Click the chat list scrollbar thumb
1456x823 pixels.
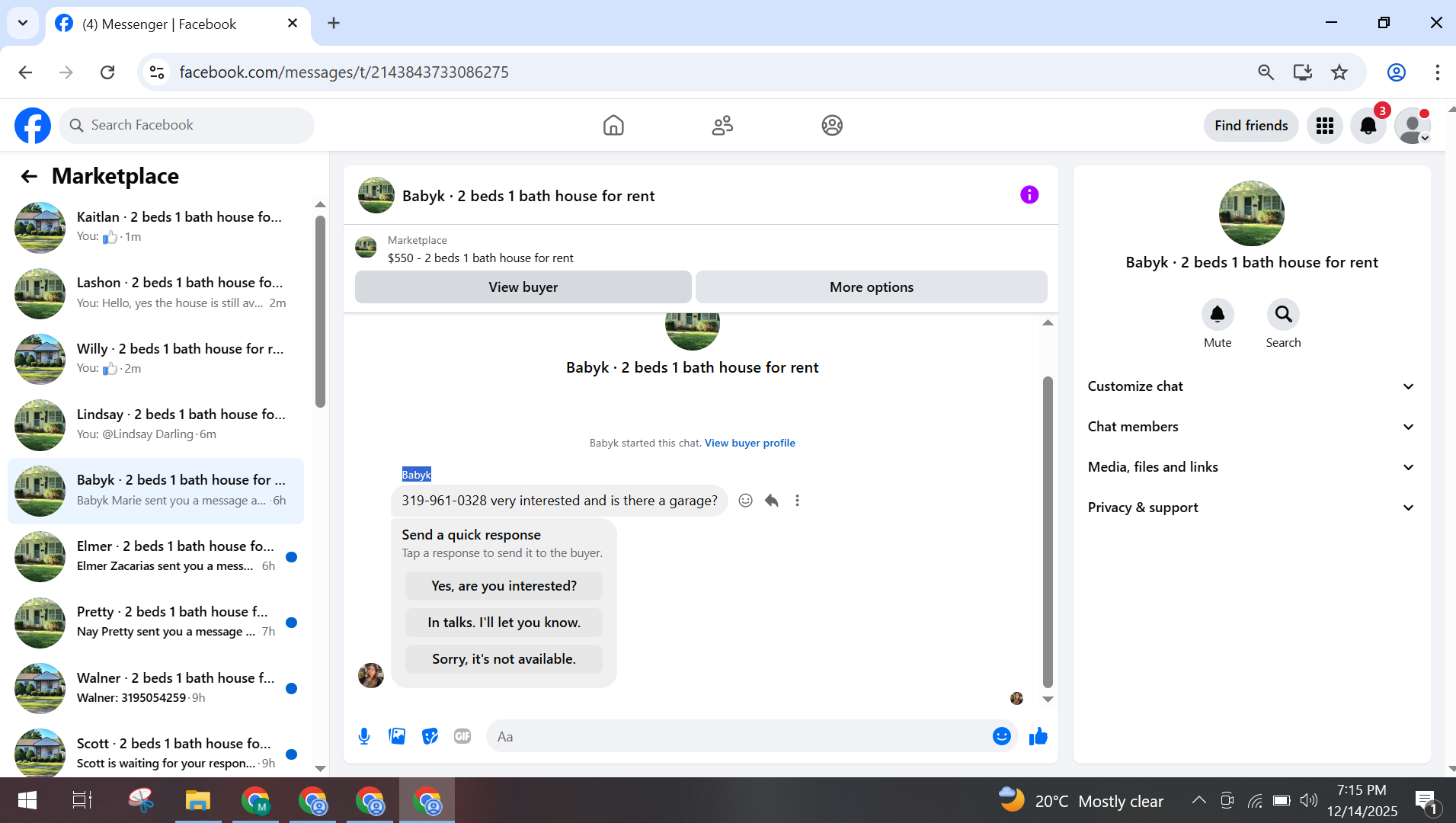[320, 311]
